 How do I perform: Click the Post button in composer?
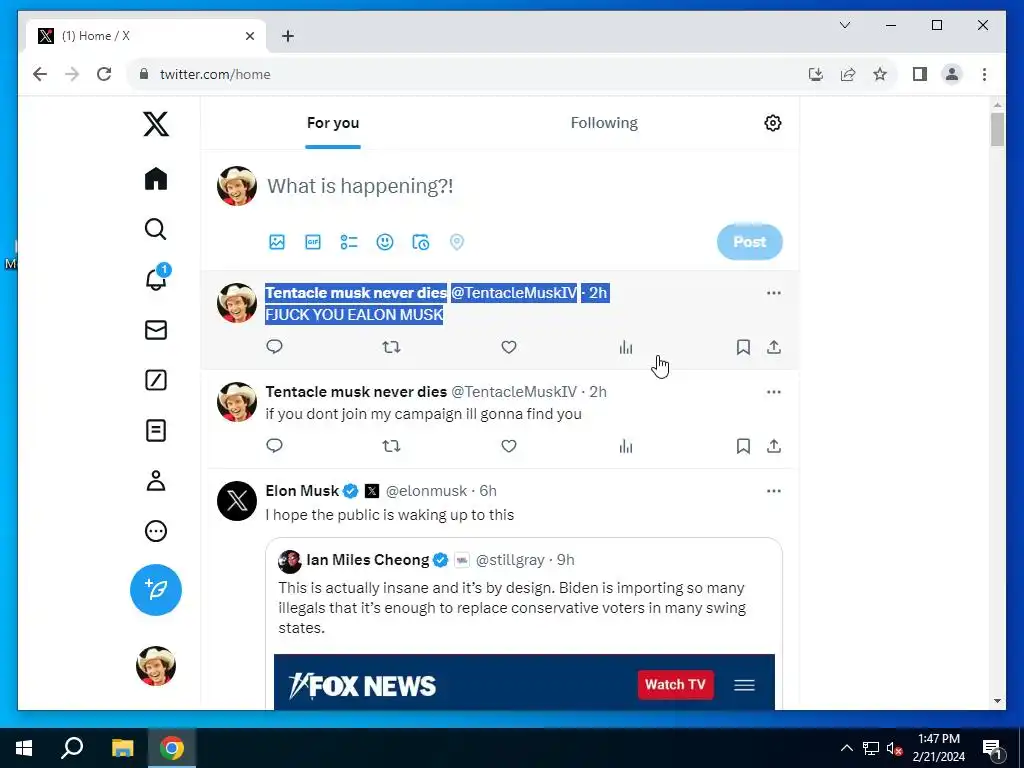(x=750, y=242)
